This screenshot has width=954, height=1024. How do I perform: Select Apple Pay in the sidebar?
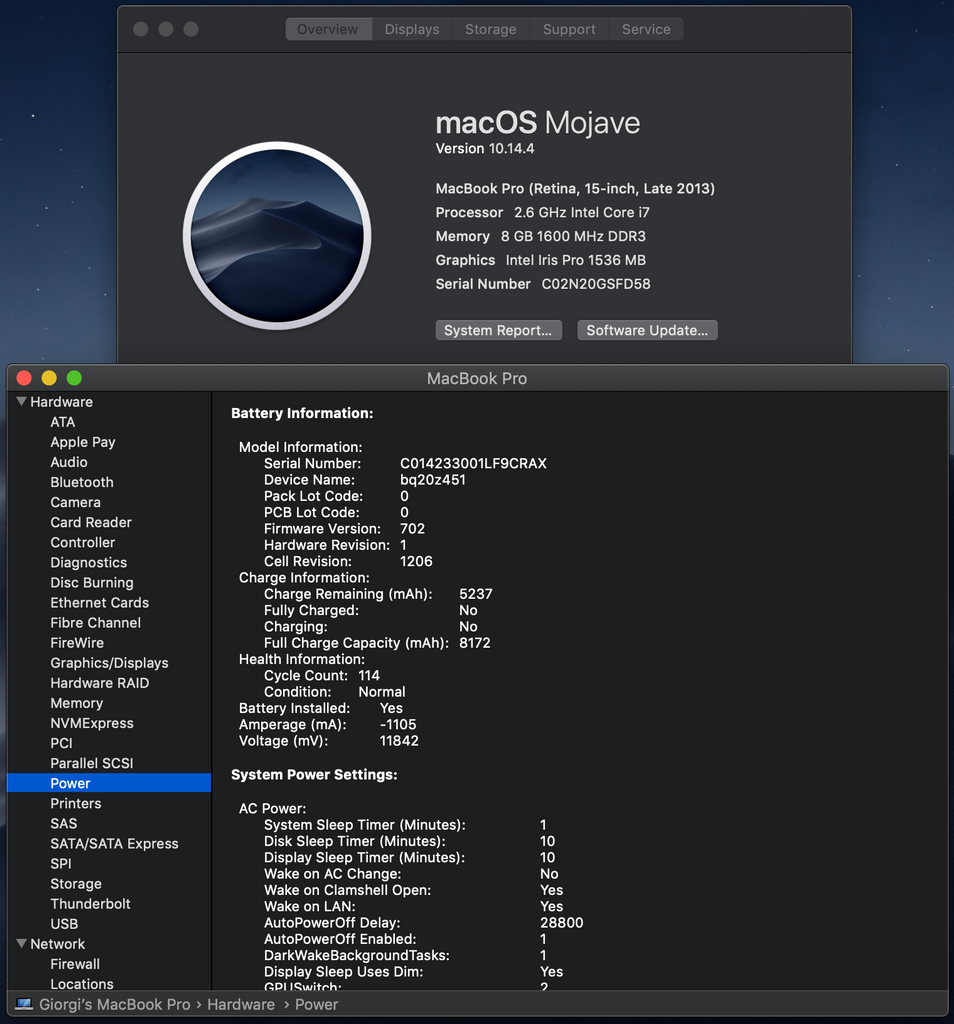[83, 442]
